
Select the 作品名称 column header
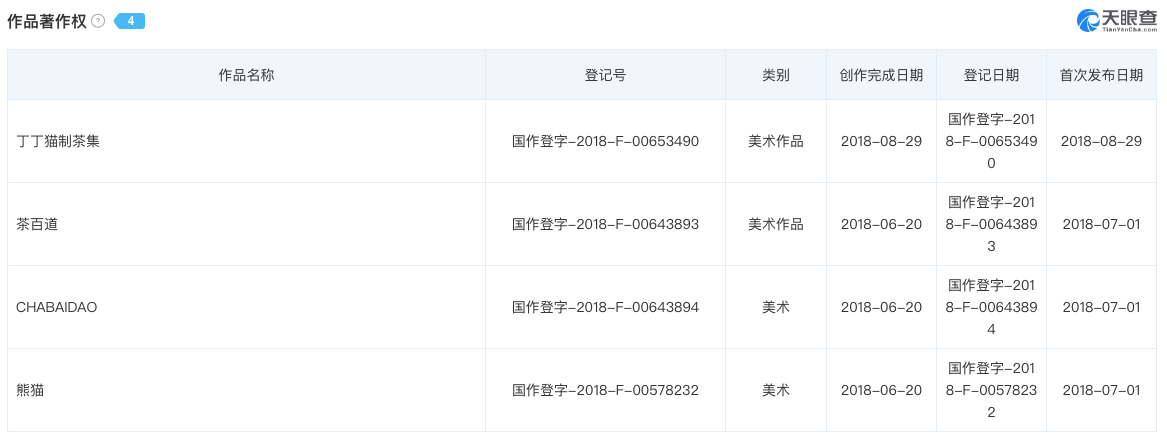coord(246,75)
